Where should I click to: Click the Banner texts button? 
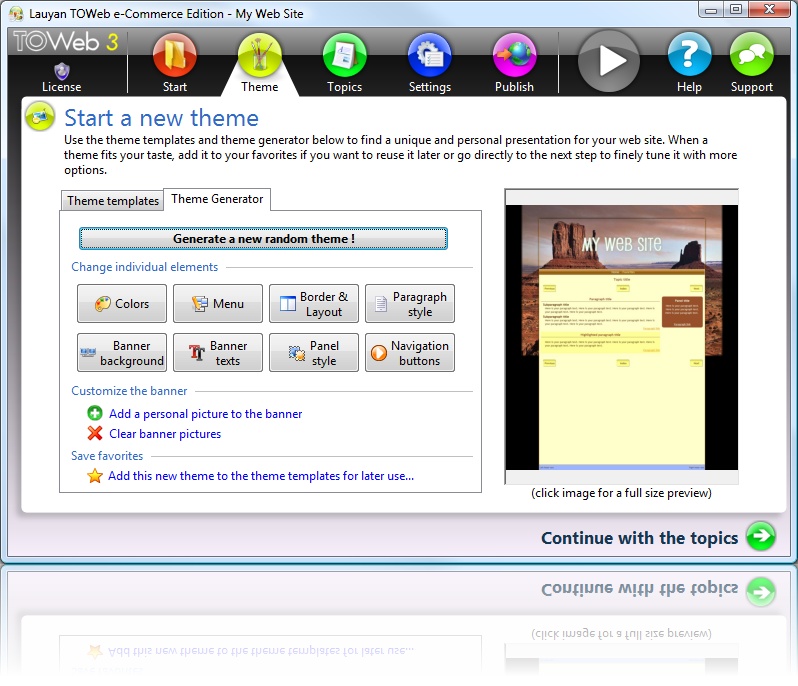click(218, 353)
